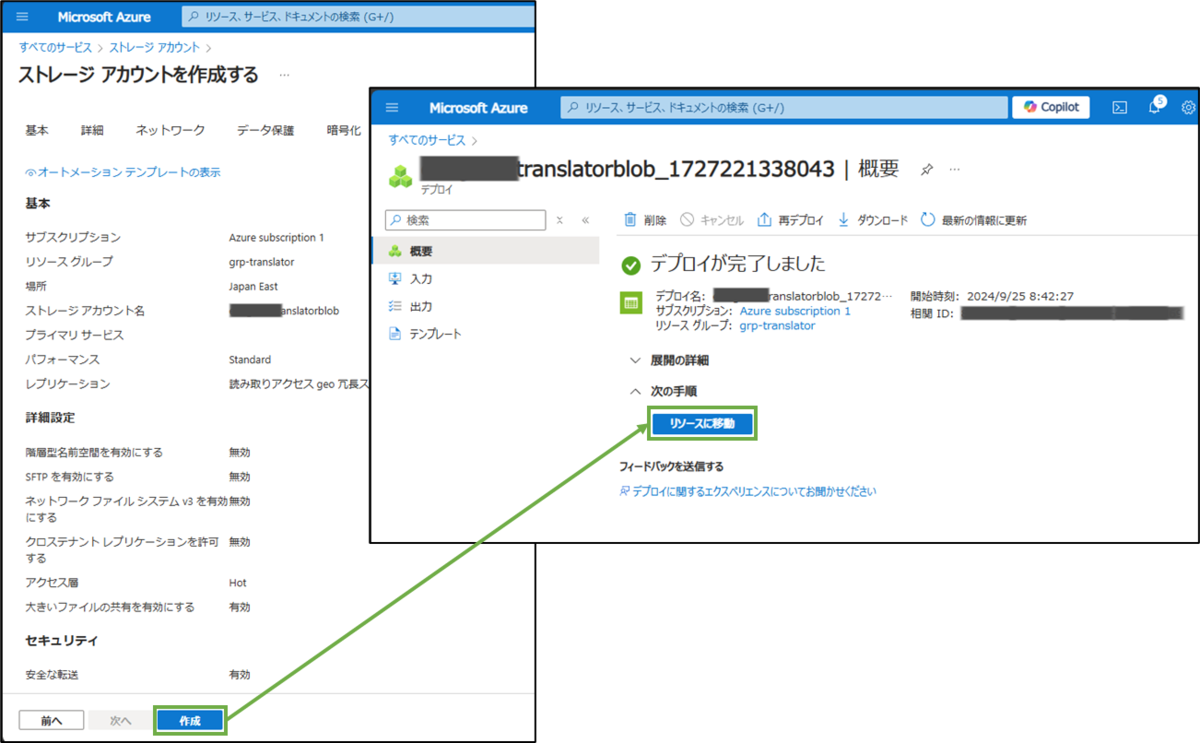This screenshot has width=1200, height=743.
Task: Open hamburger menu in storage account window
Action: 23,18
